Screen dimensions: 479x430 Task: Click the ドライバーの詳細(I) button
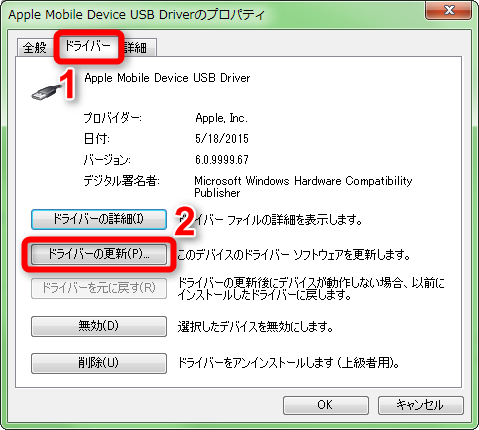click(x=99, y=219)
